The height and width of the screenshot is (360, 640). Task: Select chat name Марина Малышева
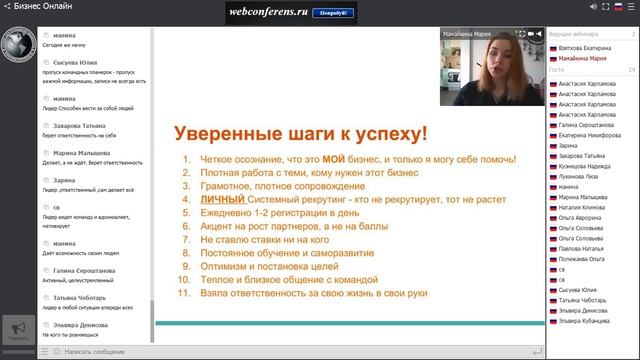(x=82, y=153)
